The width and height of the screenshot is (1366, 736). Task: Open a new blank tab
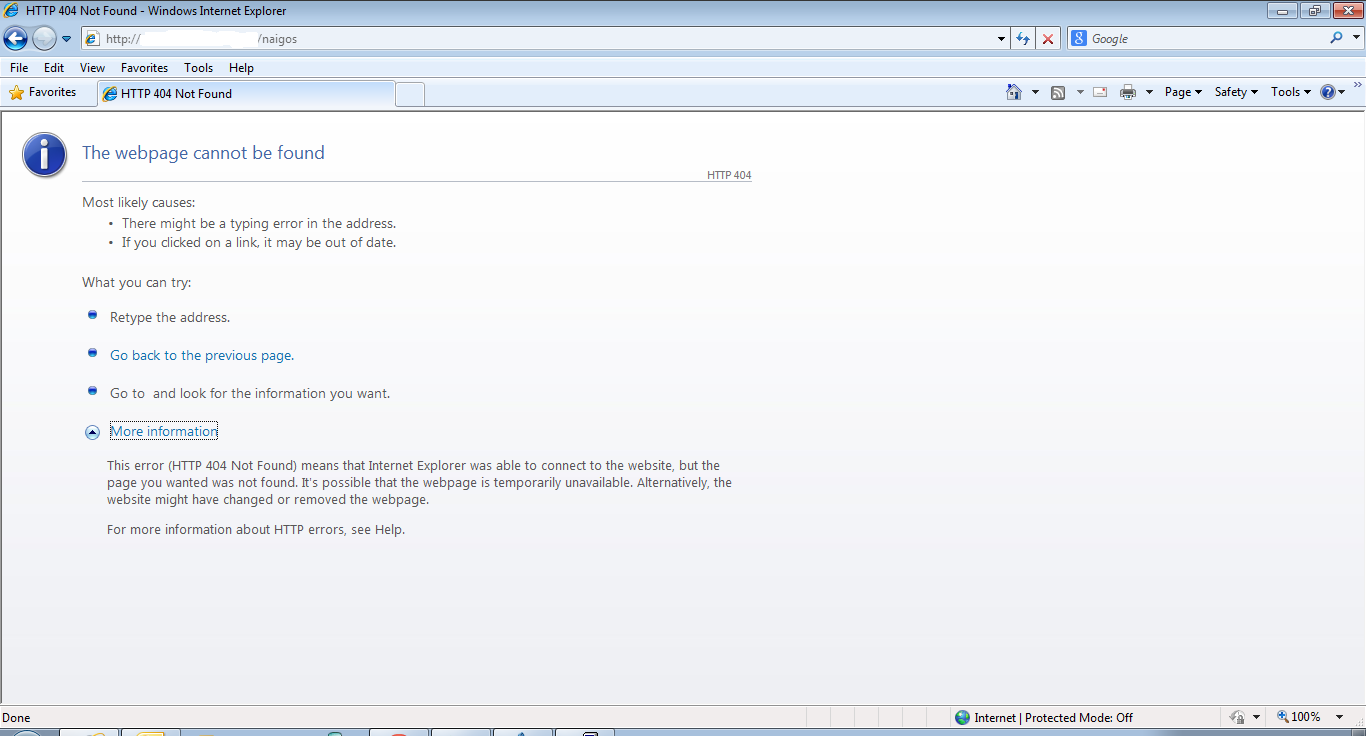[x=410, y=94]
